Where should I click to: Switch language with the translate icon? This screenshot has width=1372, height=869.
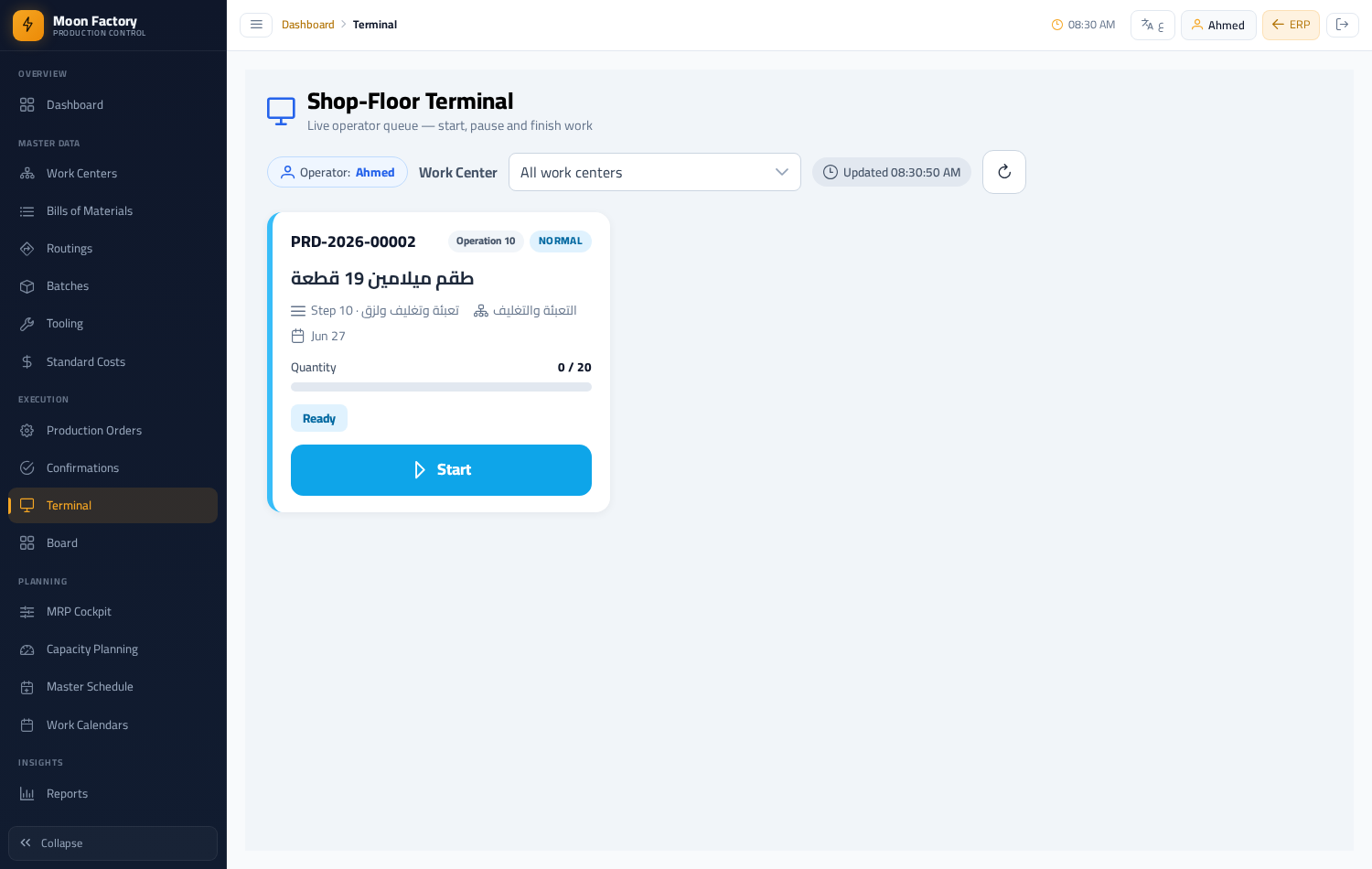click(1152, 25)
